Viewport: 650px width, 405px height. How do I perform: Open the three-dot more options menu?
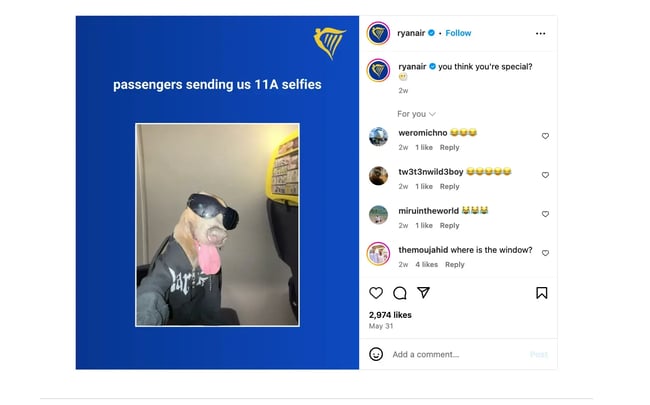(541, 34)
